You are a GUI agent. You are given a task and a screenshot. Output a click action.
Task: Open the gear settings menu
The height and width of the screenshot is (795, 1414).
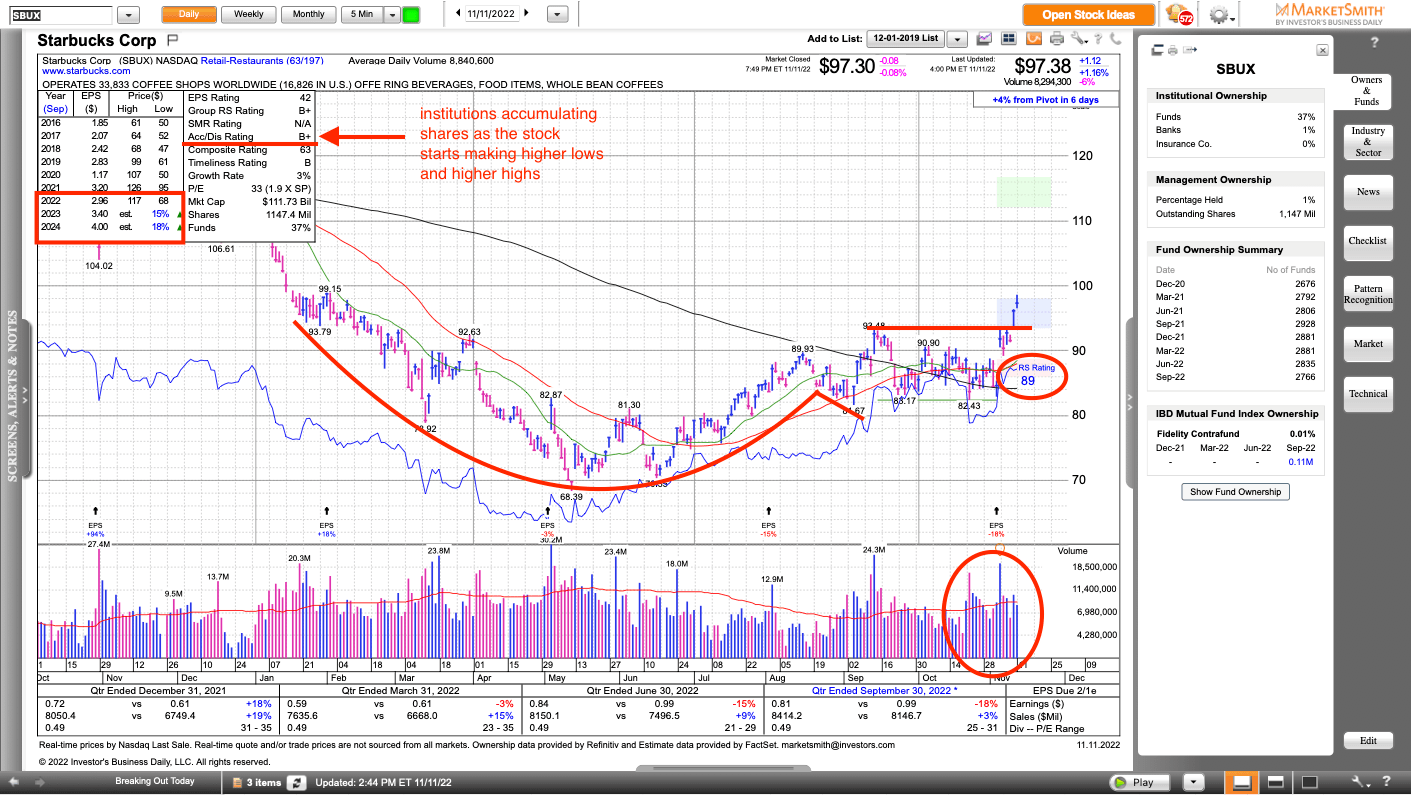point(1219,14)
